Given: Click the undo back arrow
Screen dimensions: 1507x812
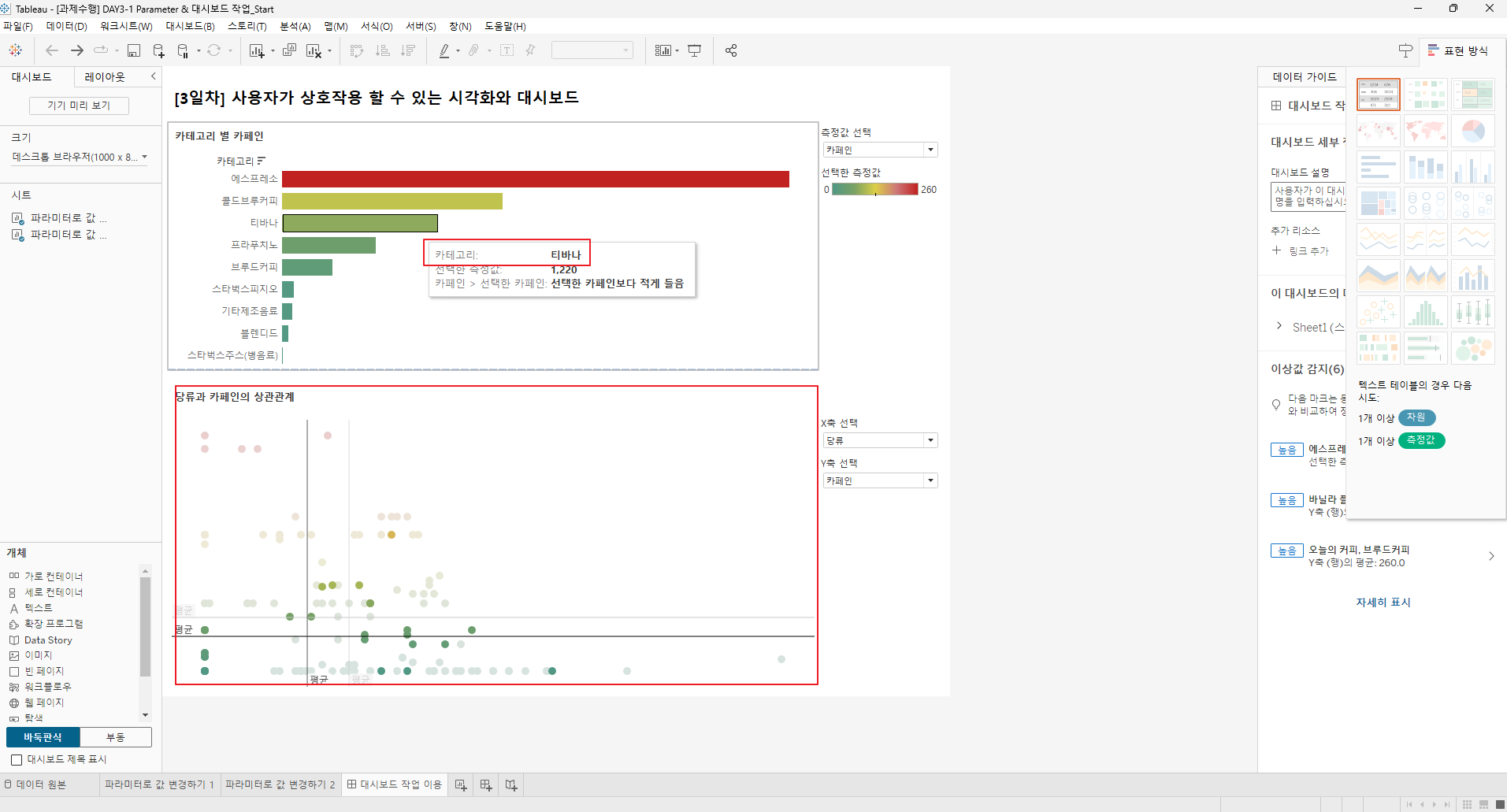Looking at the screenshot, I should (x=52, y=50).
